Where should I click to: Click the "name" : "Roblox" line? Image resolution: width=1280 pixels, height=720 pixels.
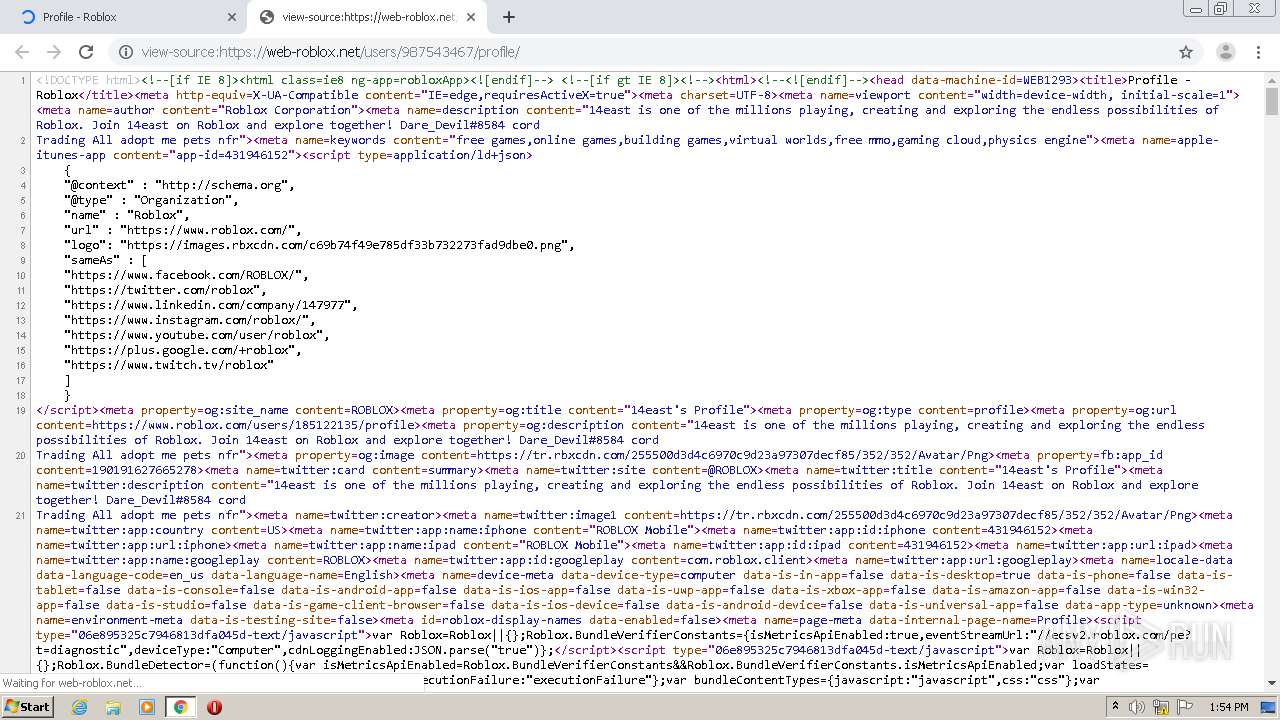tap(126, 215)
